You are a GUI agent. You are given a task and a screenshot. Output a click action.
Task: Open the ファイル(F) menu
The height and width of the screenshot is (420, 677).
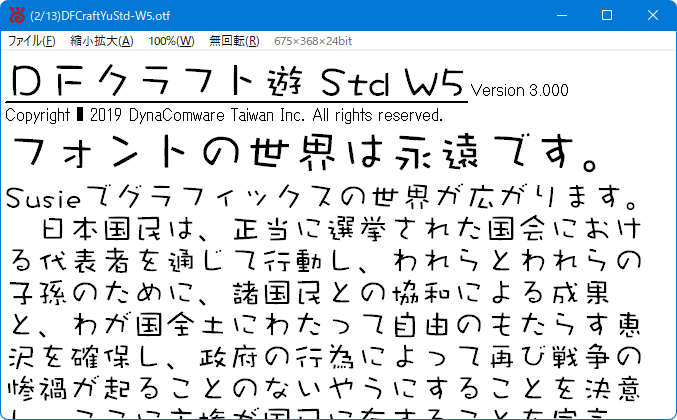32,41
